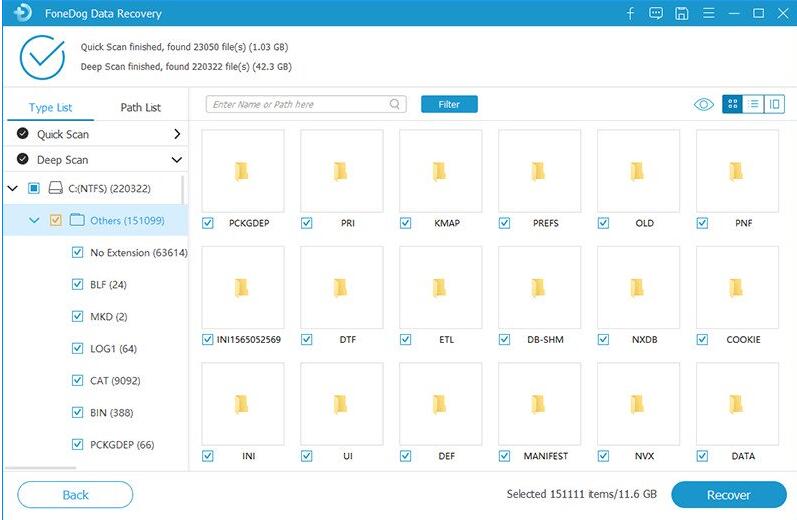Select LOG1 (64) in type tree
Image resolution: width=797 pixels, height=520 pixels.
[113, 348]
